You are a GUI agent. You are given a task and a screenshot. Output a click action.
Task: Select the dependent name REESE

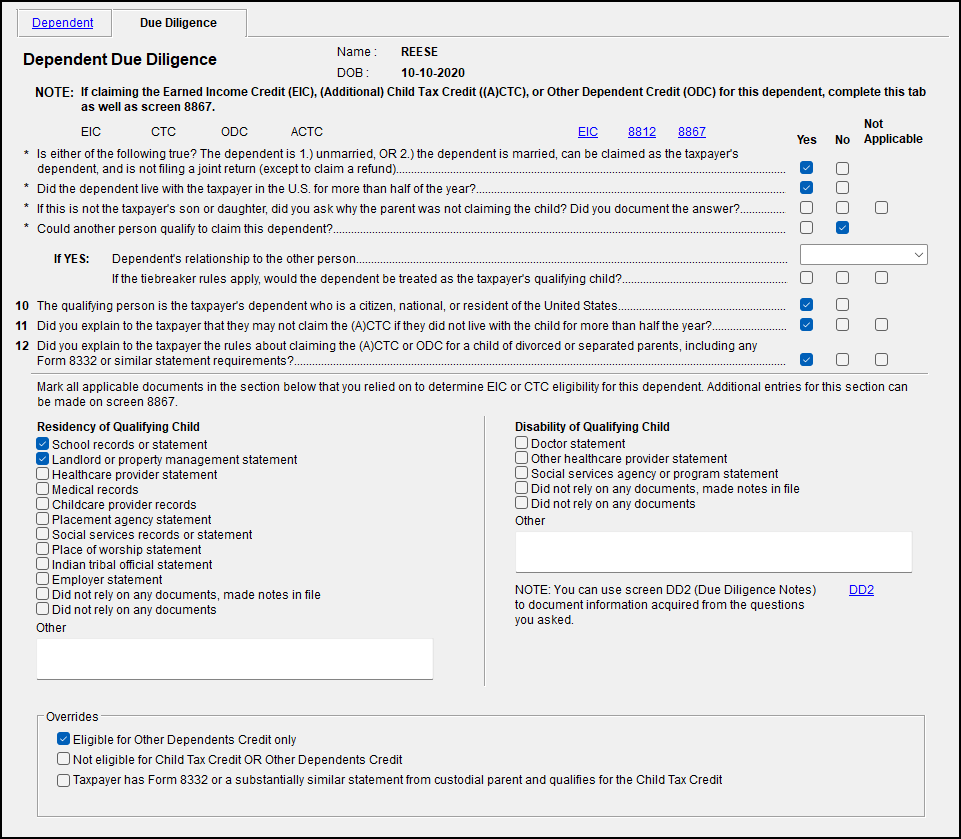click(x=419, y=51)
